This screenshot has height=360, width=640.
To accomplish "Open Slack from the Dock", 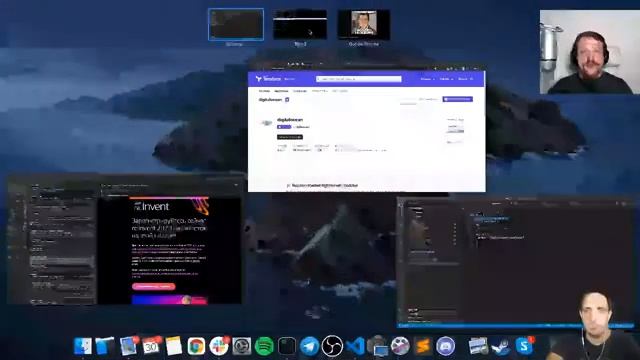I will tap(219, 346).
